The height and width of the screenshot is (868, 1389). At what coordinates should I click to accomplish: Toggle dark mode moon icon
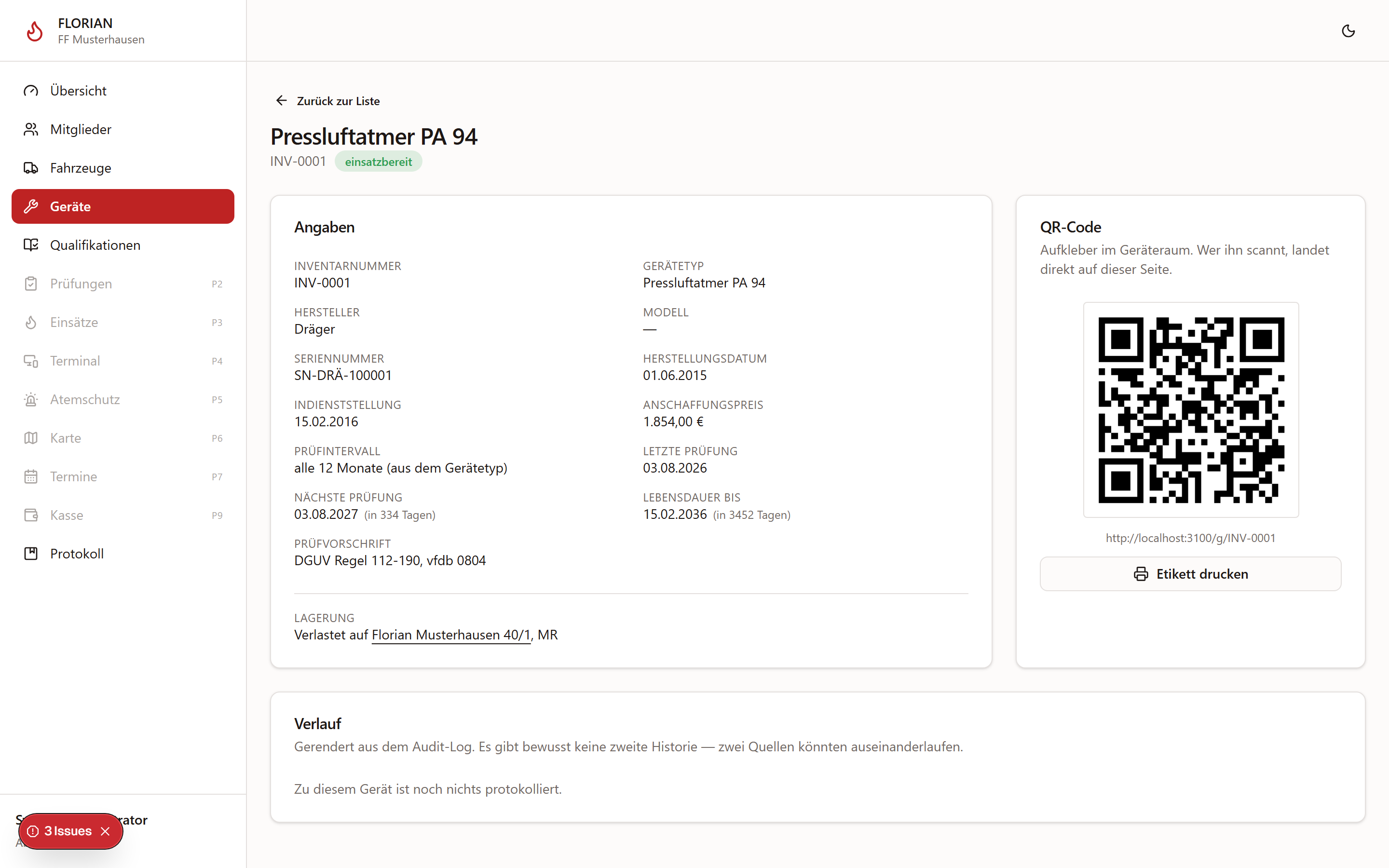point(1348,31)
